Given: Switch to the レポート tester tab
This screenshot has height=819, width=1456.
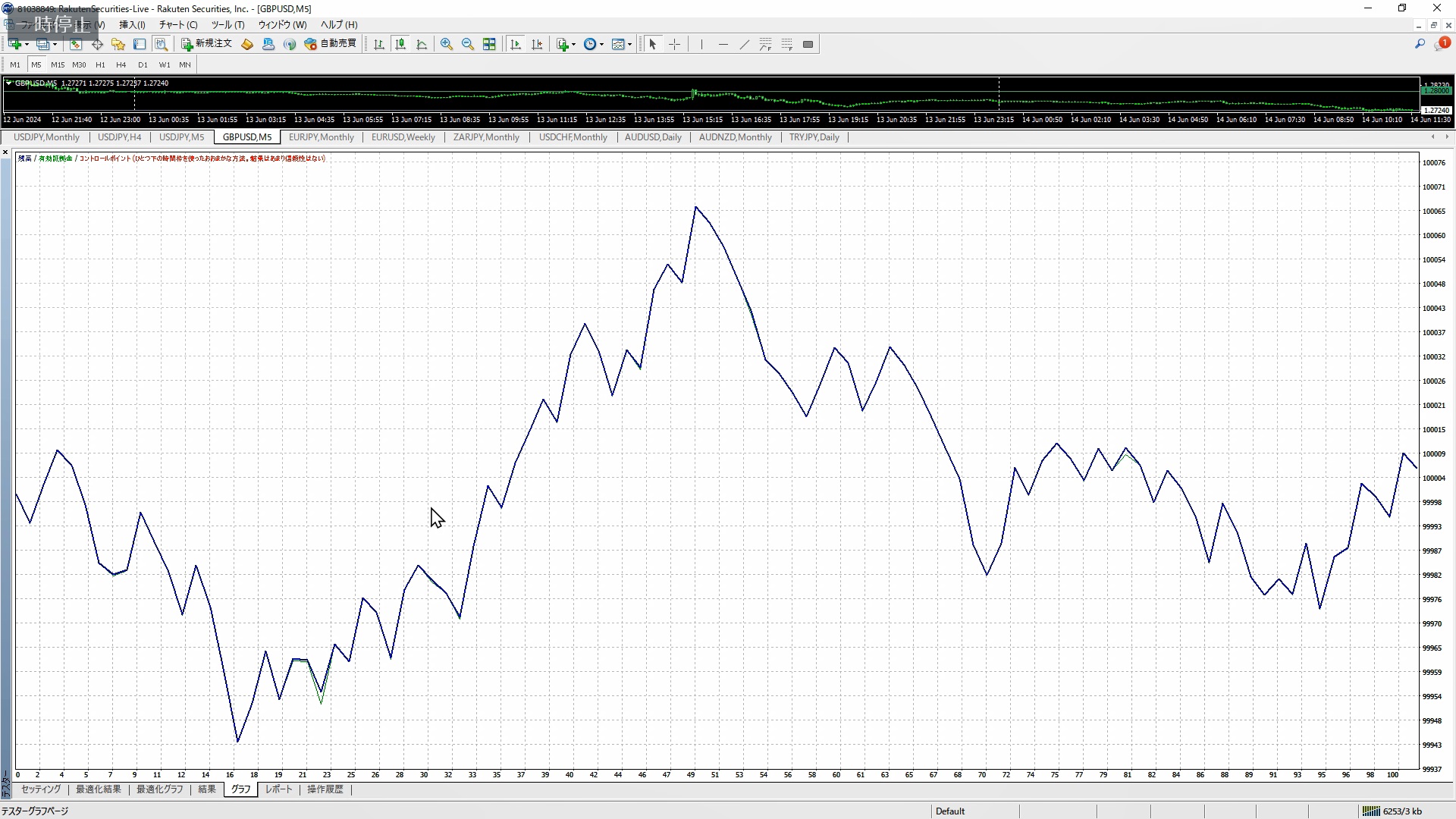Looking at the screenshot, I should point(278,789).
